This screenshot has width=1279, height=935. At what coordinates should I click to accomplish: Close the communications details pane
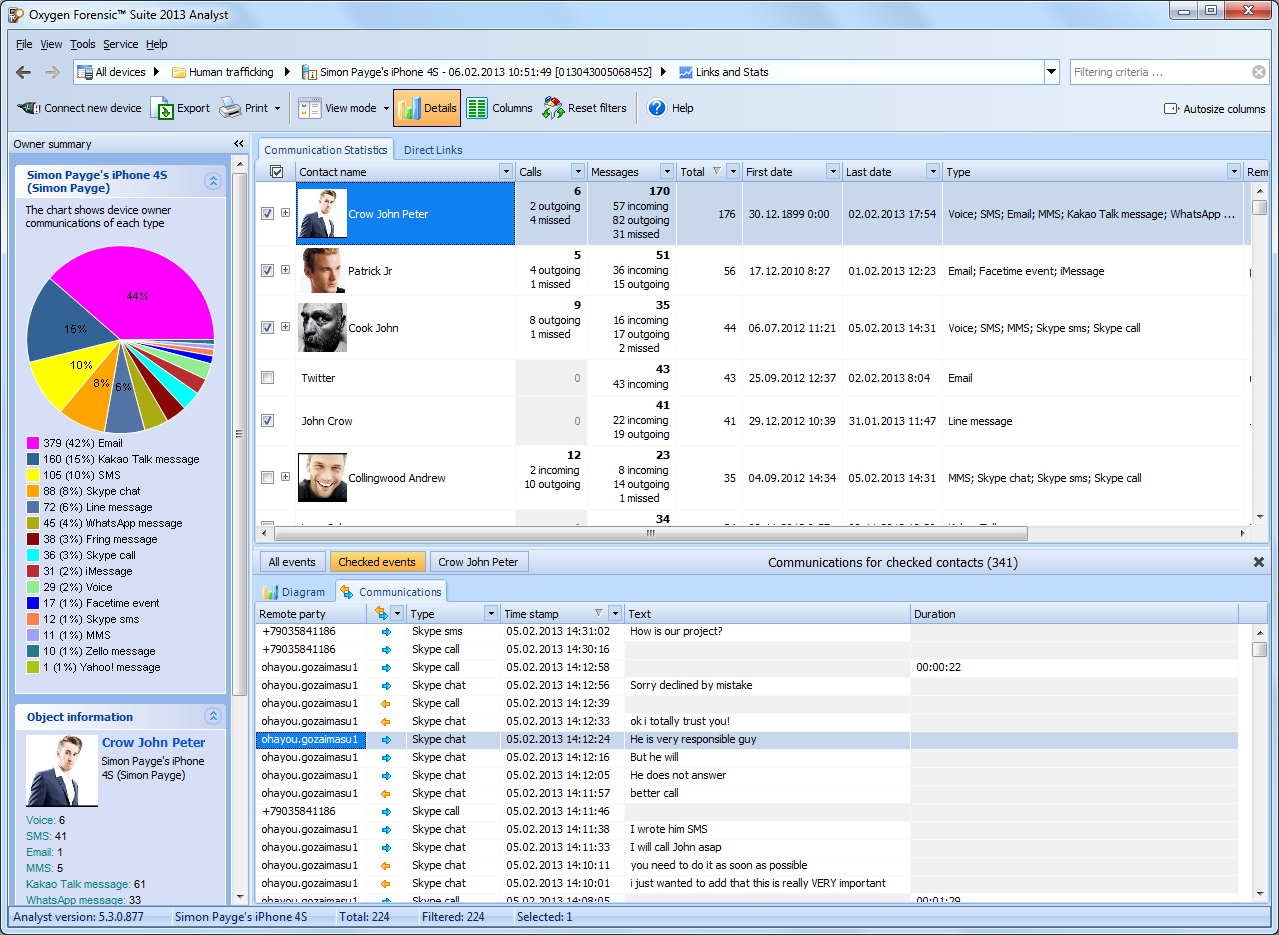(x=1259, y=562)
